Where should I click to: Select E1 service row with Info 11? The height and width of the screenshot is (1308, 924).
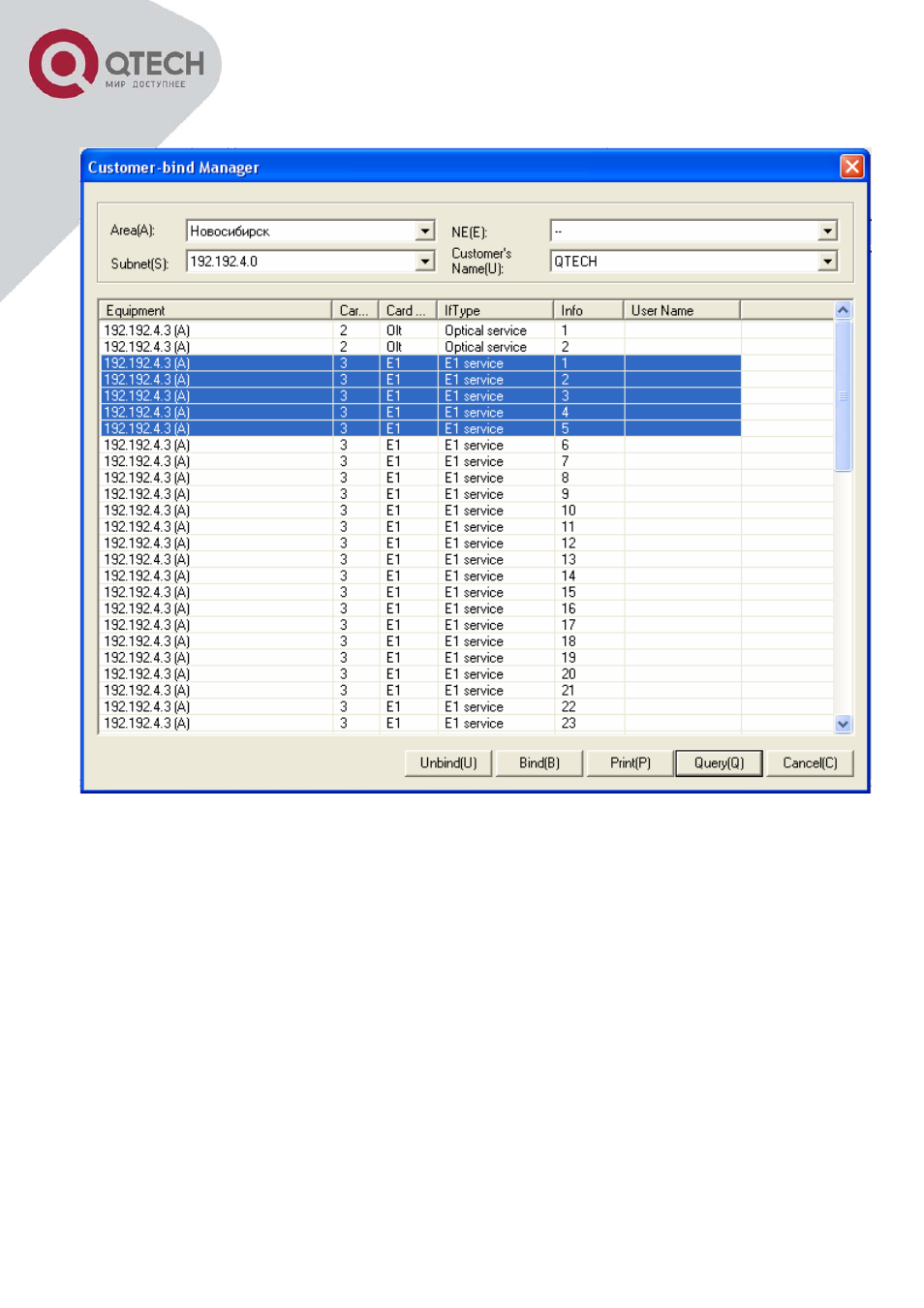(420, 527)
